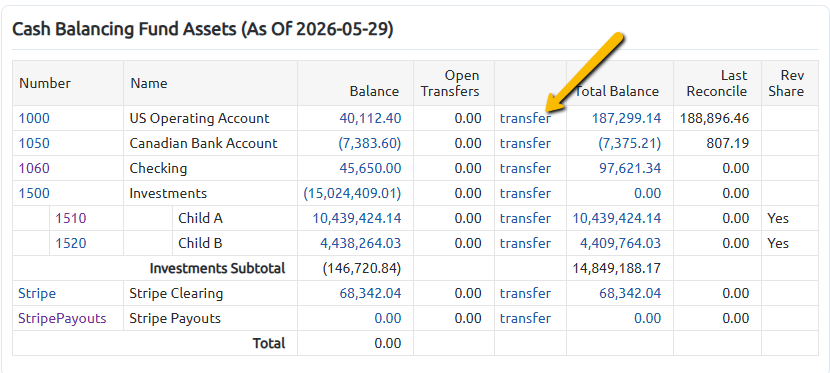Open balance 40,112.40 for US Operating

click(x=370, y=119)
